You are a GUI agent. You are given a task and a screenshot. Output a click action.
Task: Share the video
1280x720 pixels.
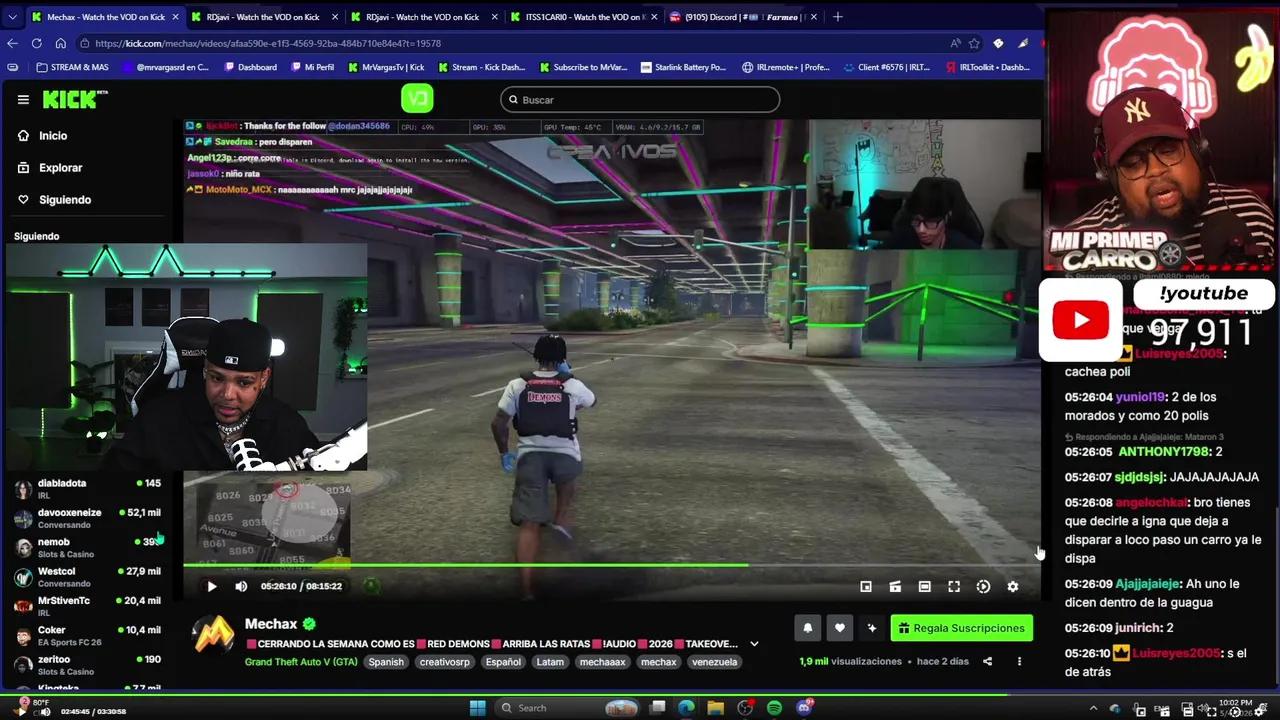pyautogui.click(x=987, y=661)
